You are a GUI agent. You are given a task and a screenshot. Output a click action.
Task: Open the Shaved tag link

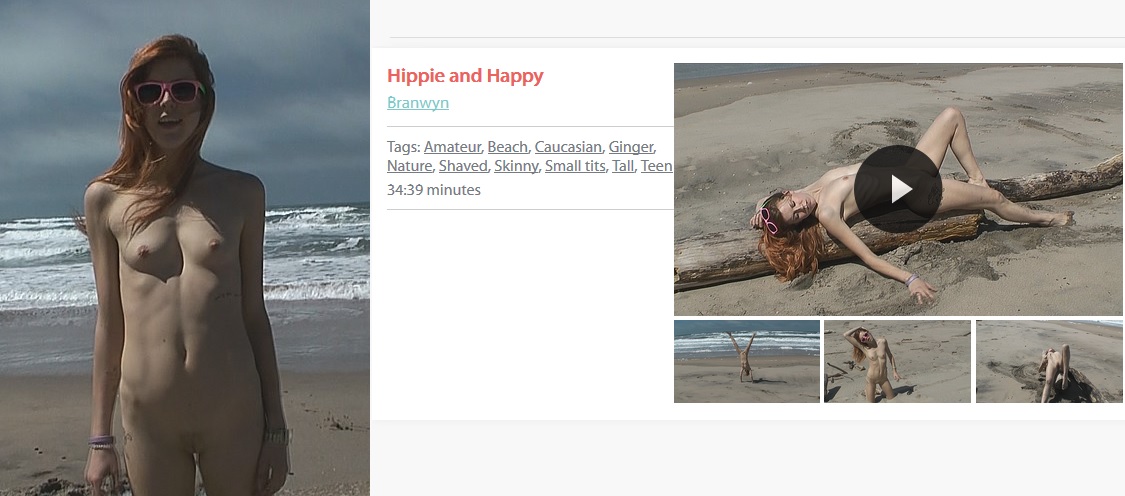(463, 166)
